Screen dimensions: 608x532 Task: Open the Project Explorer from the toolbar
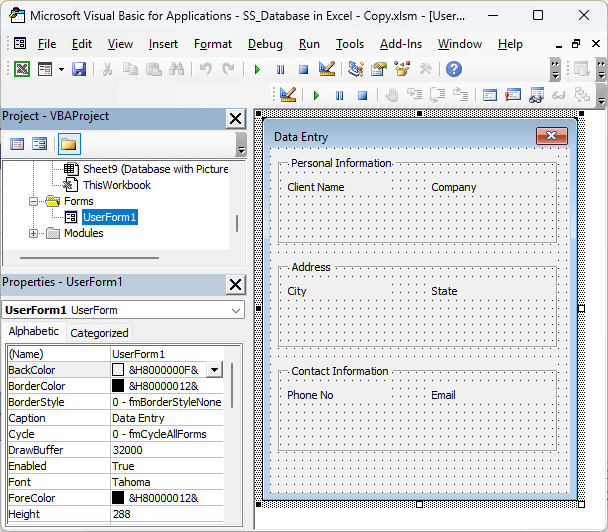click(356, 69)
